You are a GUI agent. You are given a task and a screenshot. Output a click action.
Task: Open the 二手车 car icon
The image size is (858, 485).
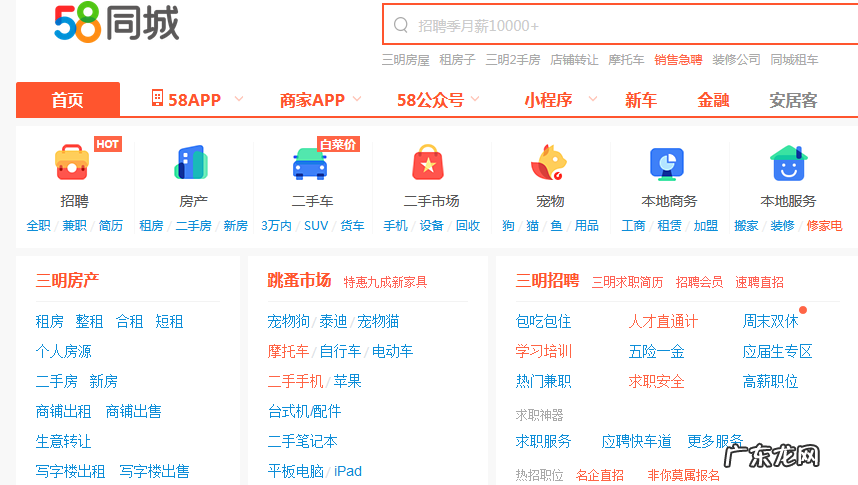[310, 163]
